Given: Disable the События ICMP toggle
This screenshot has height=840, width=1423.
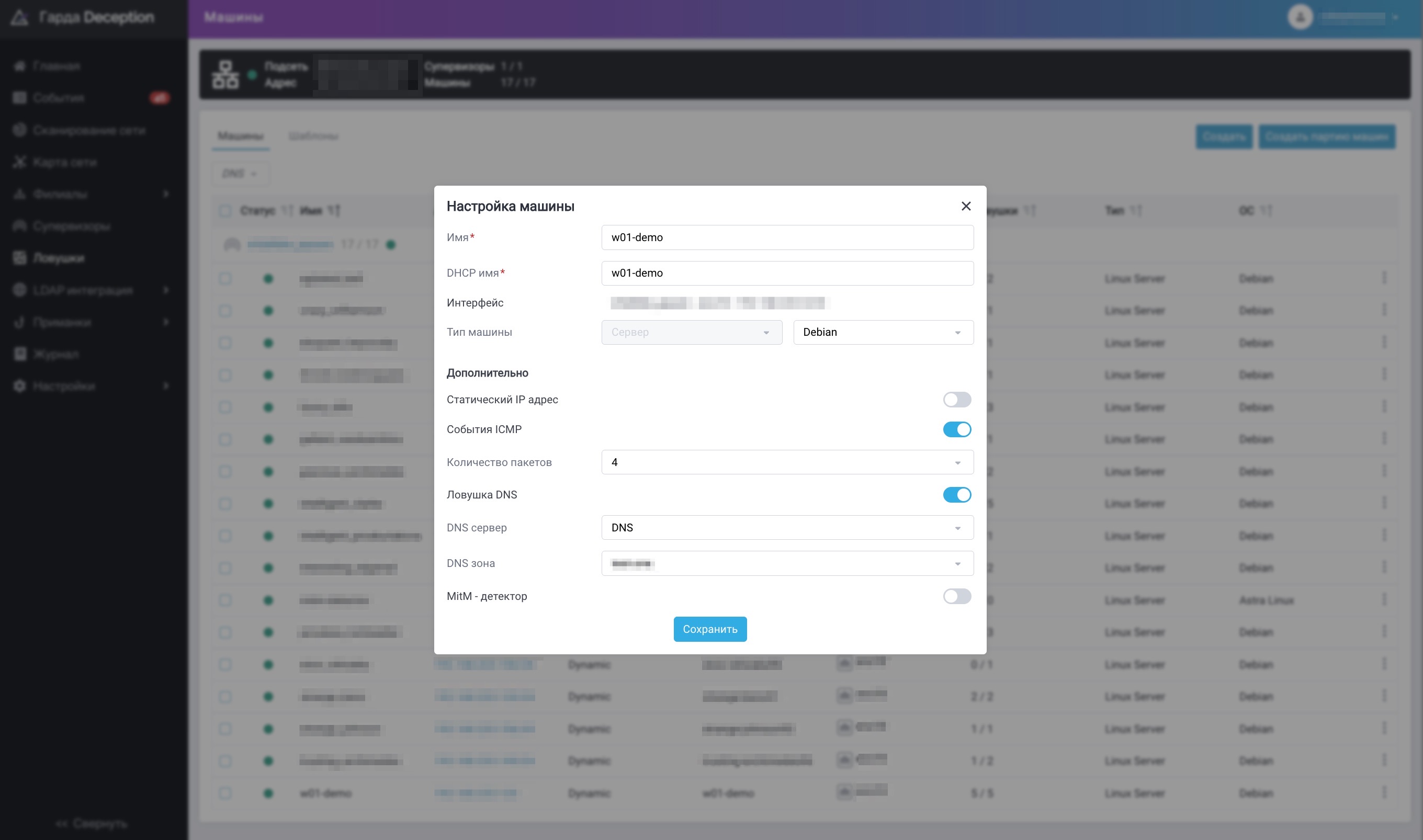Looking at the screenshot, I should 956,429.
